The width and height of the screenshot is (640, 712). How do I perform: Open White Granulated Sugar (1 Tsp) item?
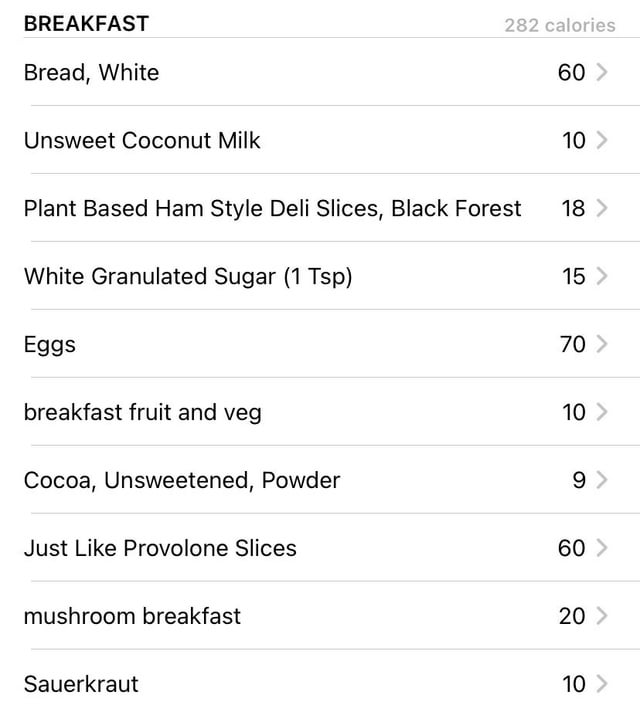coord(188,277)
